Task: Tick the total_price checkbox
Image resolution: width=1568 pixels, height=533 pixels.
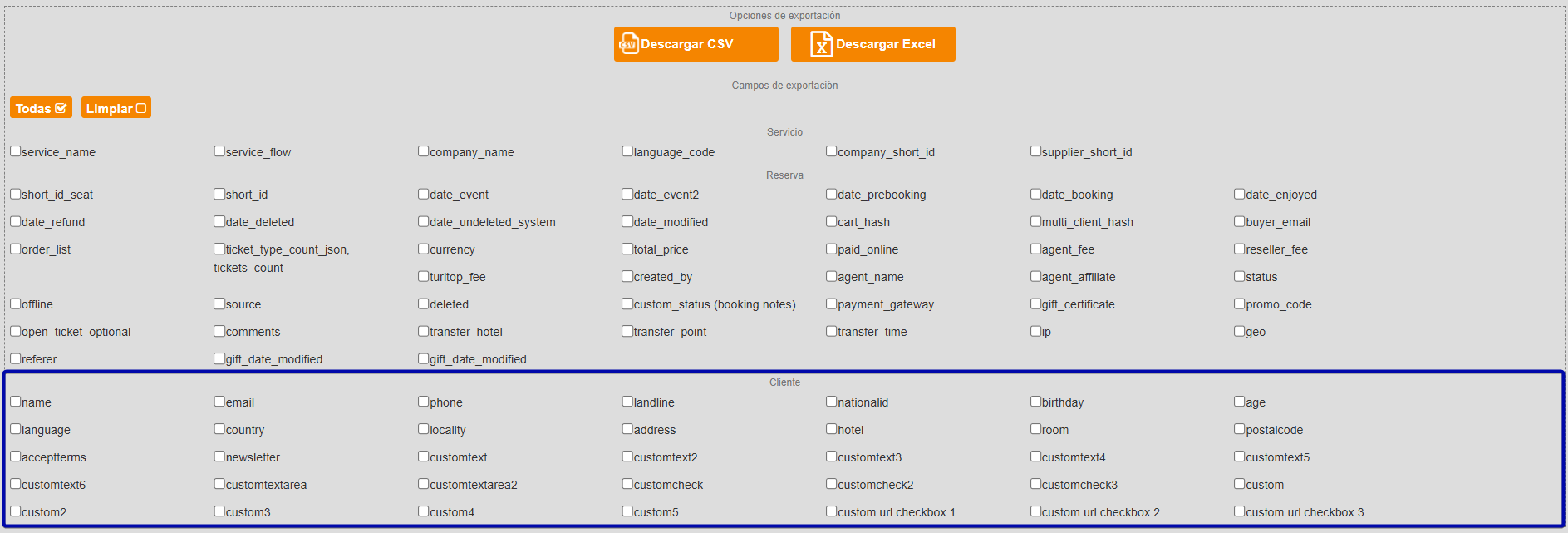Action: pyautogui.click(x=628, y=249)
